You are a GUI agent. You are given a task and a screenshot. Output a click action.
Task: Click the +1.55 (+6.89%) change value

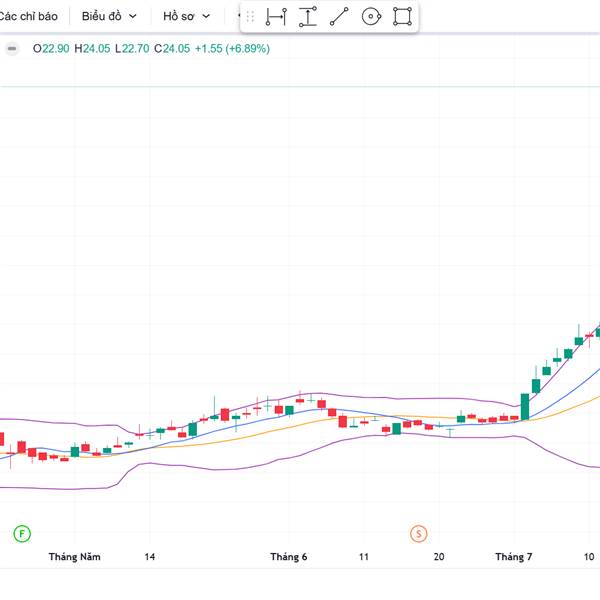(232, 49)
